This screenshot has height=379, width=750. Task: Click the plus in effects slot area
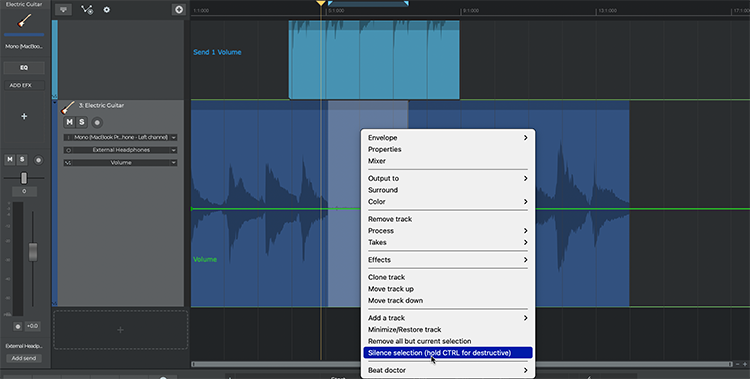(24, 116)
